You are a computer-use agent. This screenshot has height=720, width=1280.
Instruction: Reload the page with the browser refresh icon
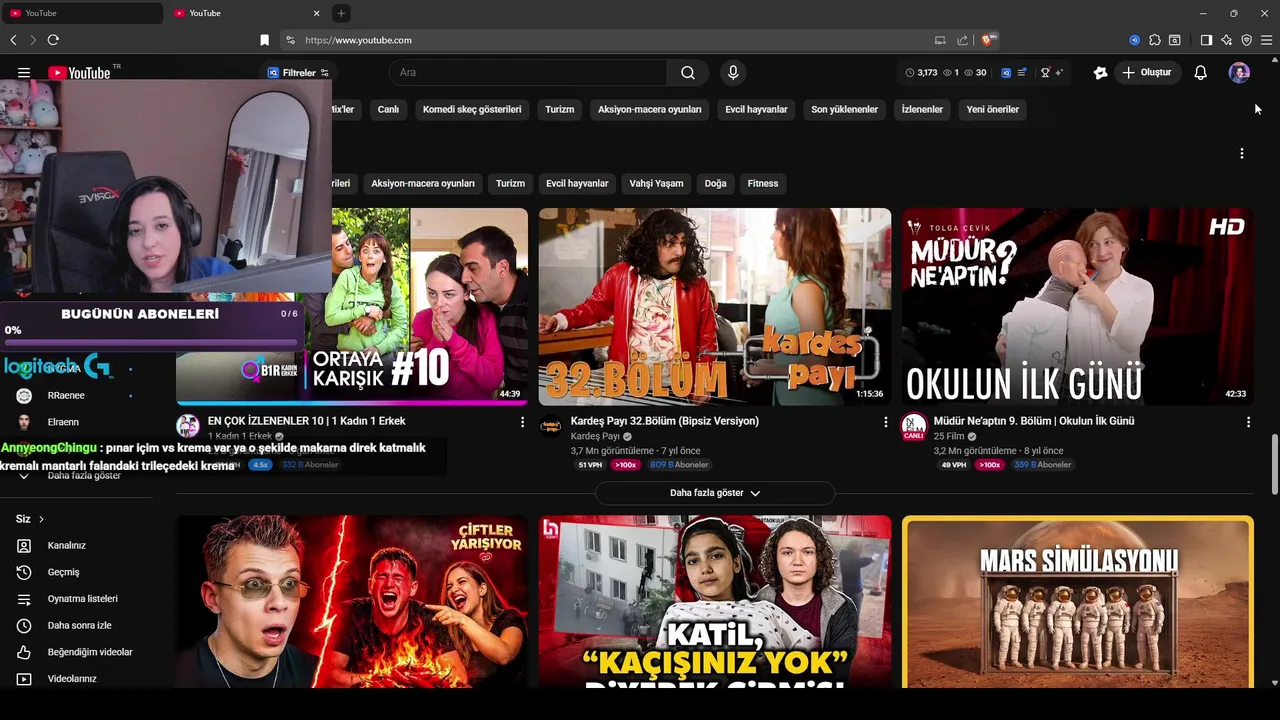pos(53,40)
